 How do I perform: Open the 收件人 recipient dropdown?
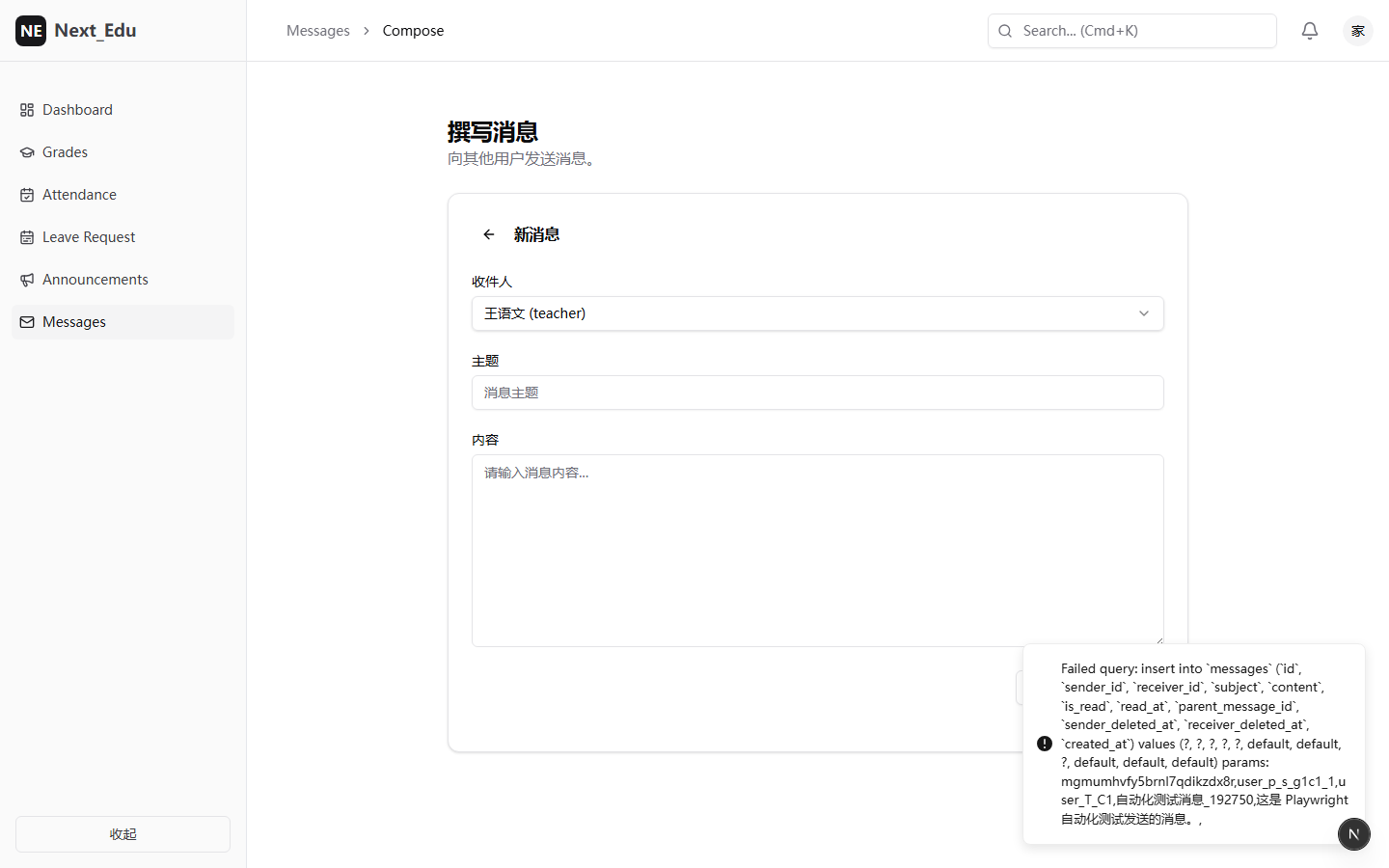[818, 313]
